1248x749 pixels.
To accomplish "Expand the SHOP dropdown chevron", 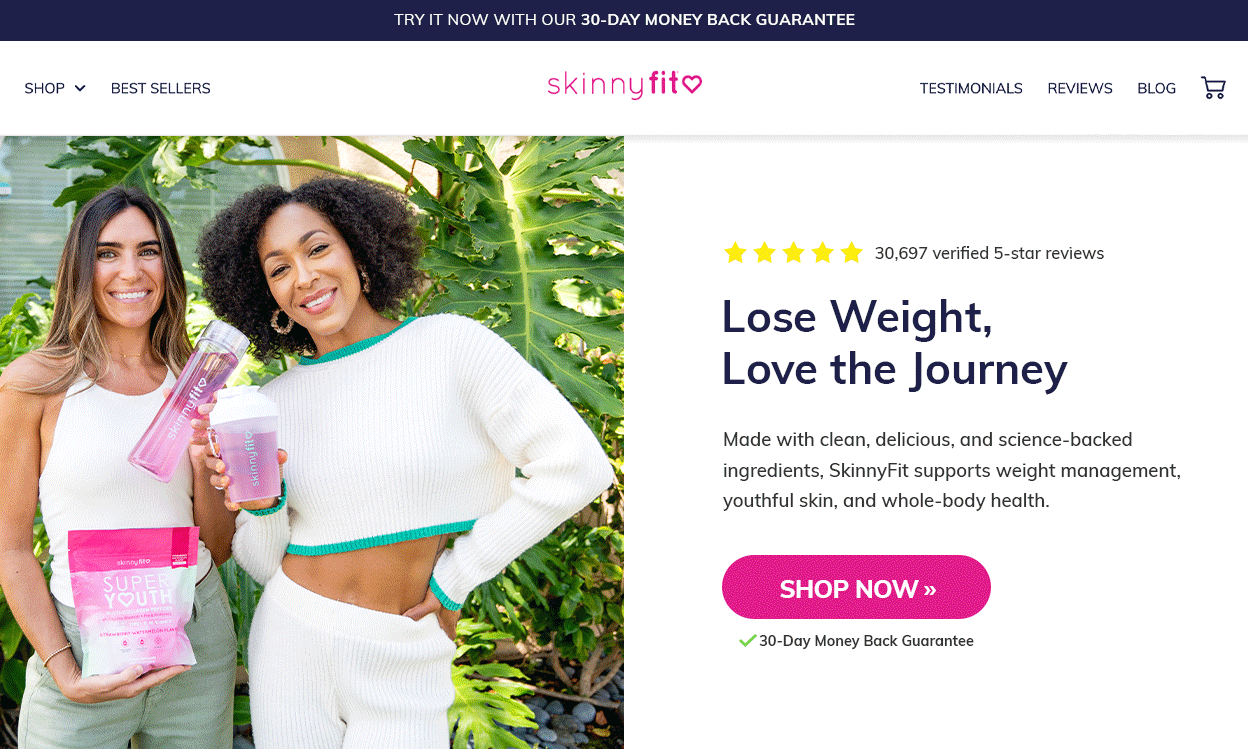I will click(80, 88).
